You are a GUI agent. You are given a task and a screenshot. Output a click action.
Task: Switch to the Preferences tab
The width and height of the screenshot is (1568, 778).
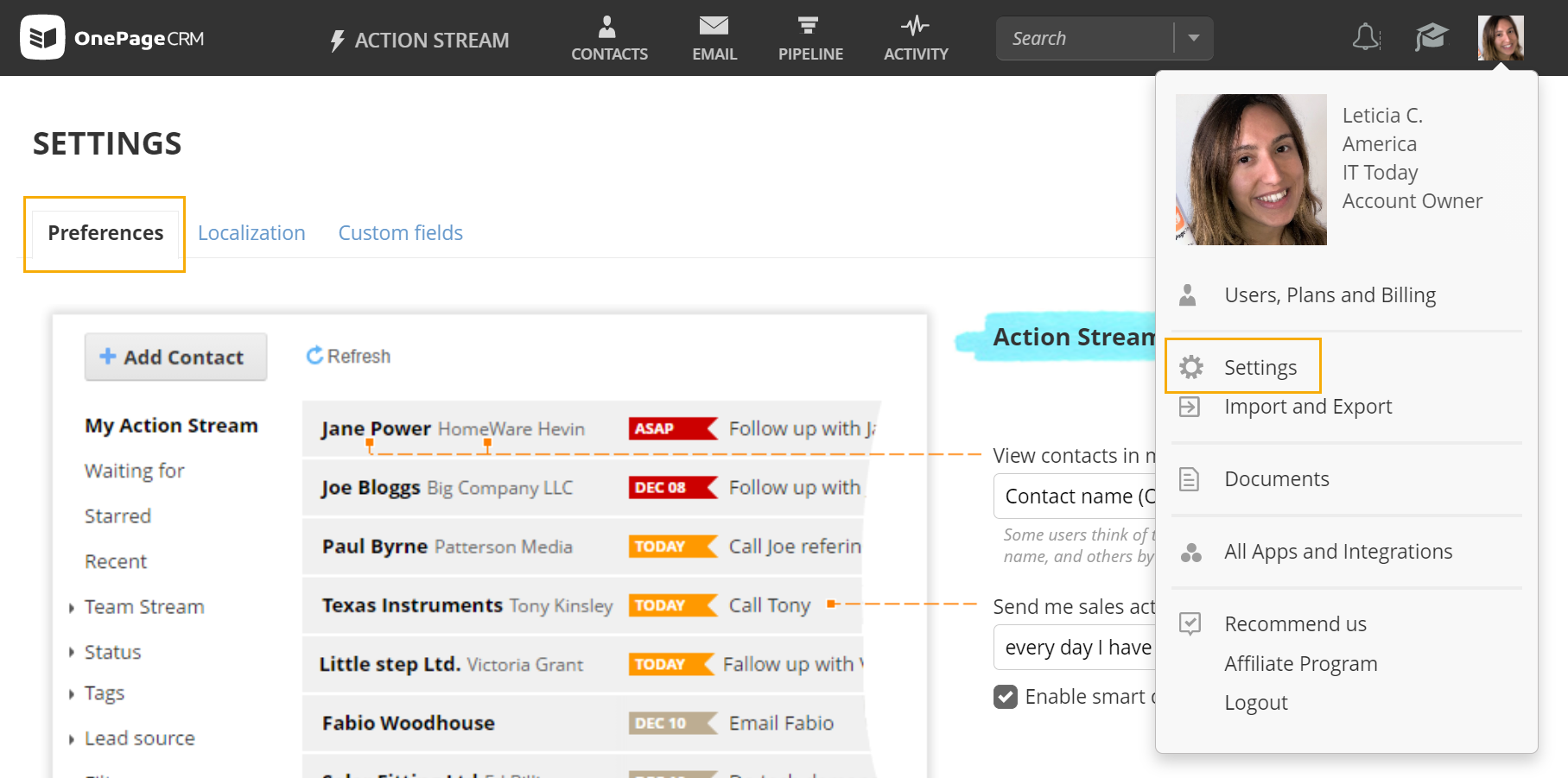click(x=105, y=233)
